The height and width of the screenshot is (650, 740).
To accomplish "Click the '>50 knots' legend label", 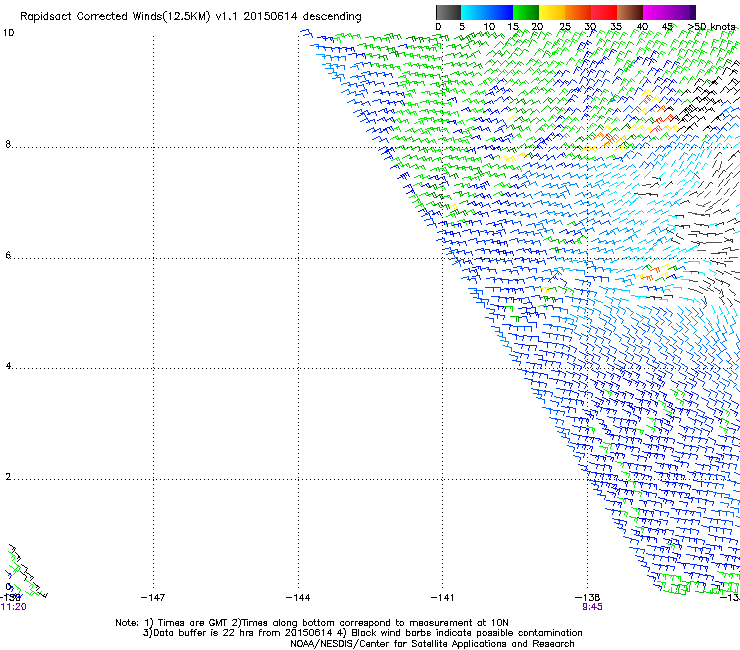I will pyautogui.click(x=712, y=27).
